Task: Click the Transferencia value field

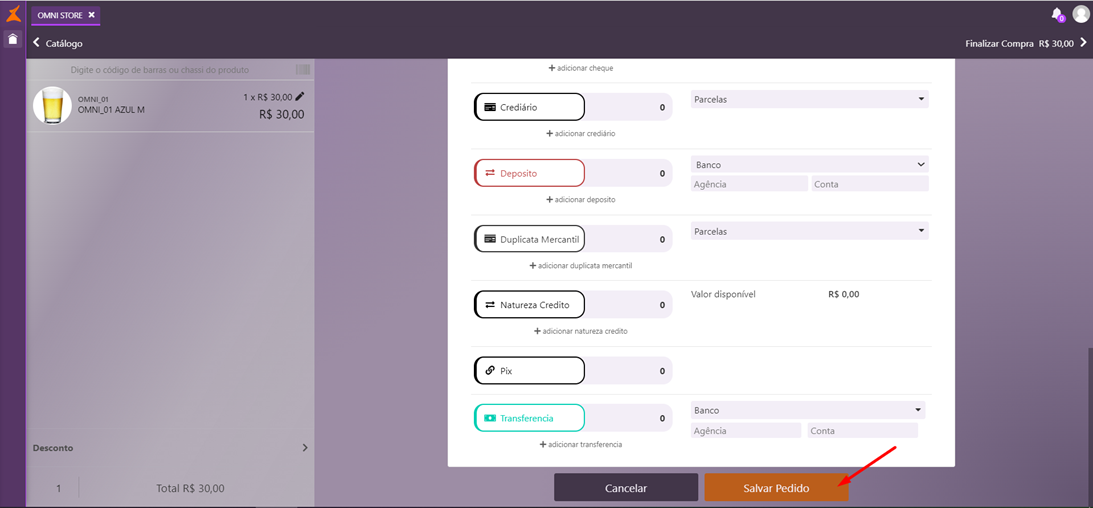Action: point(628,418)
